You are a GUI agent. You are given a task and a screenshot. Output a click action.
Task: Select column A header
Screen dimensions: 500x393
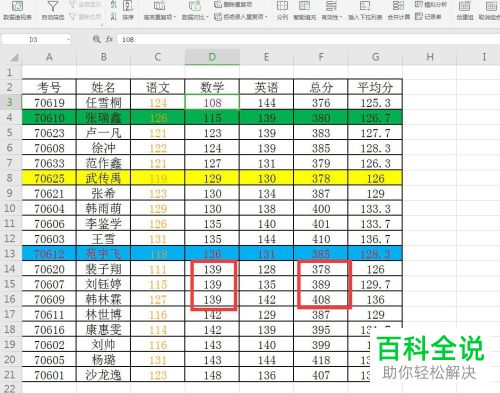49,57
